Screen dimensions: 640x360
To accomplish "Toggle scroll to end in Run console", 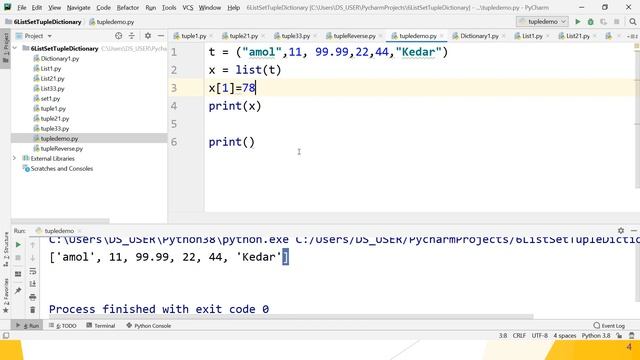I will coord(33,284).
